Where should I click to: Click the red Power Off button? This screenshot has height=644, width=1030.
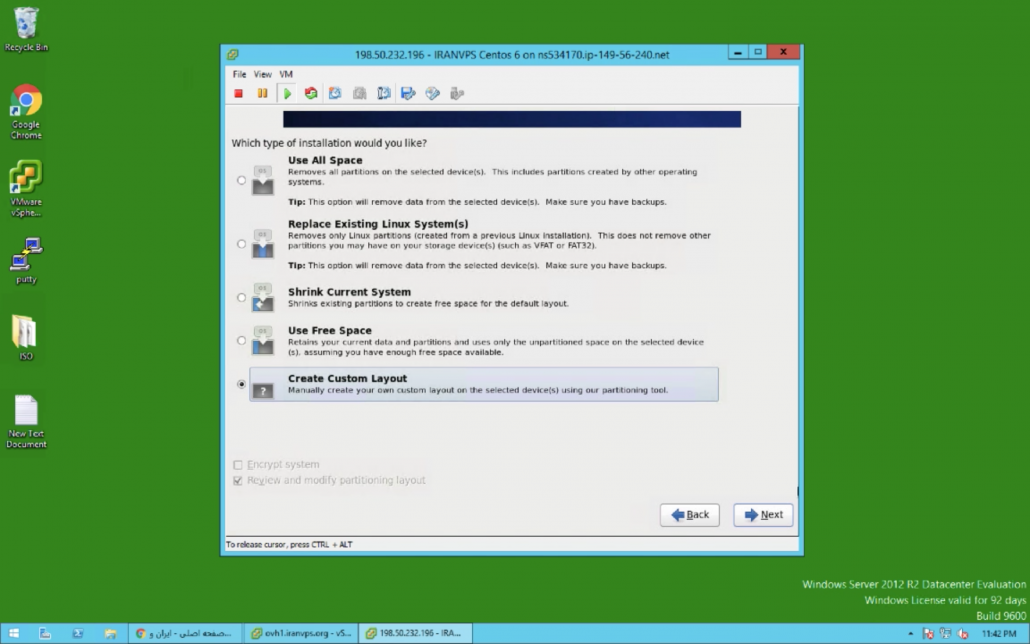(x=239, y=93)
